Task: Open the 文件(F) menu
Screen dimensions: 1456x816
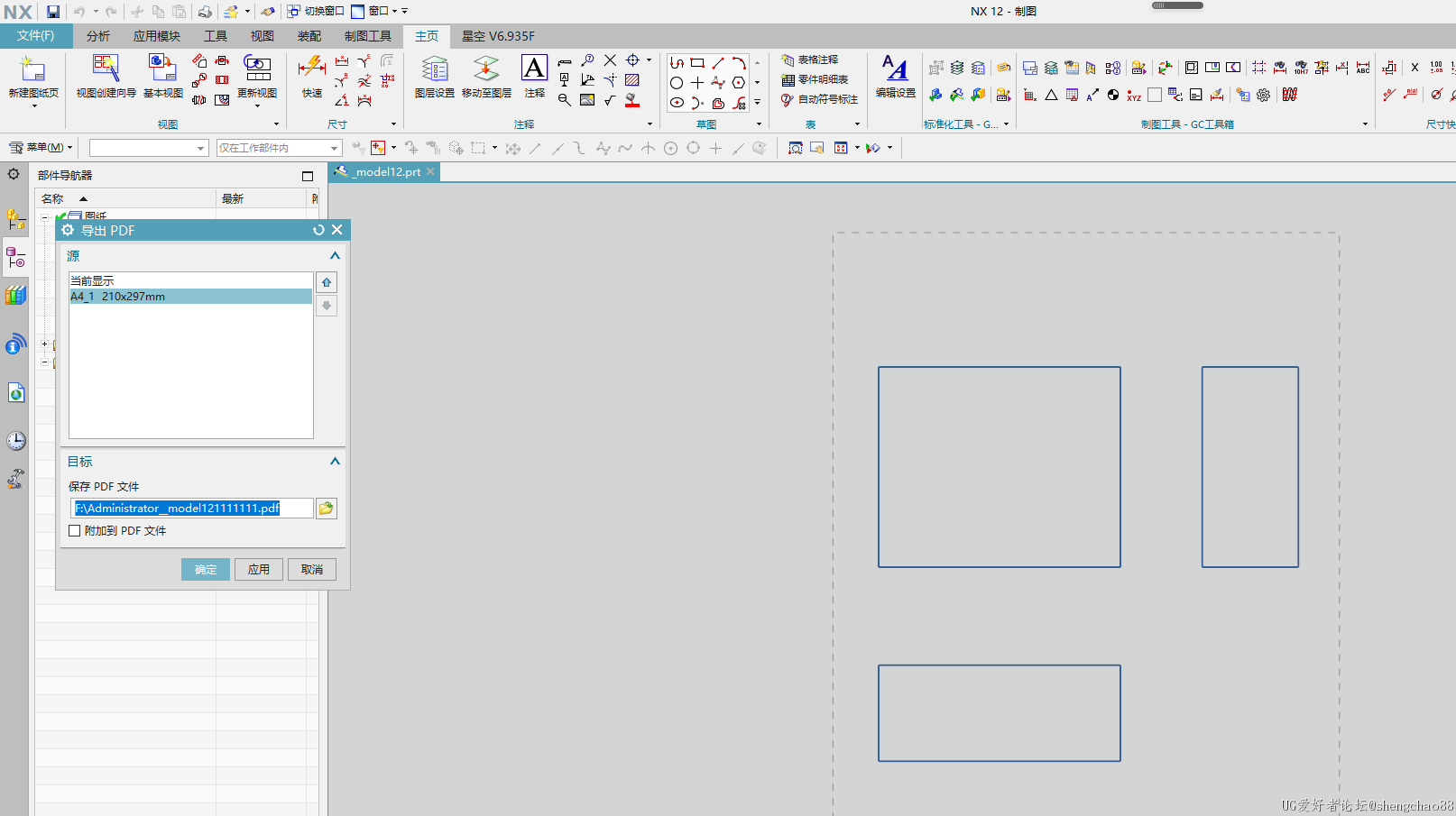Action: [36, 36]
